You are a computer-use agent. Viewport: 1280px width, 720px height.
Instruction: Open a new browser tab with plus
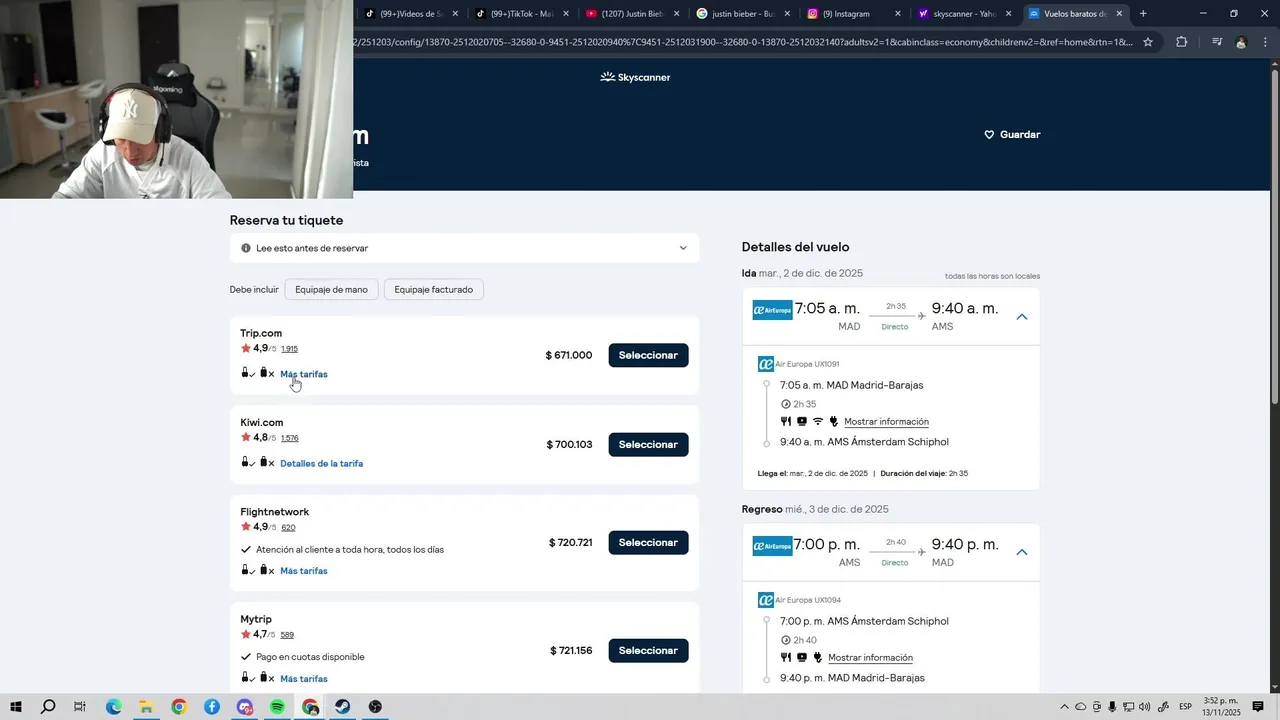coord(1143,14)
